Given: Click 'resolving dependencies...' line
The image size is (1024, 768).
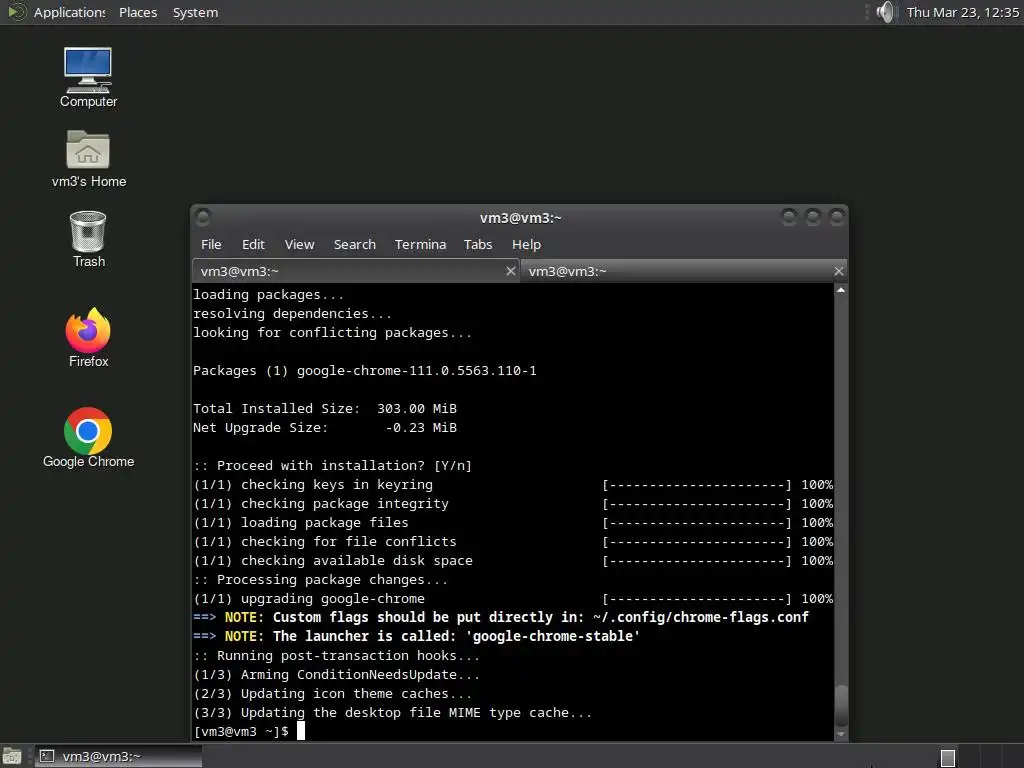Looking at the screenshot, I should coord(293,313).
